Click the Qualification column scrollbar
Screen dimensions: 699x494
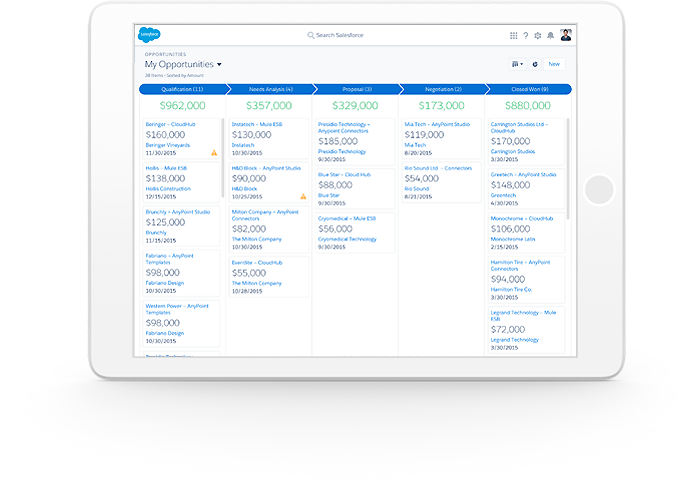click(222, 158)
